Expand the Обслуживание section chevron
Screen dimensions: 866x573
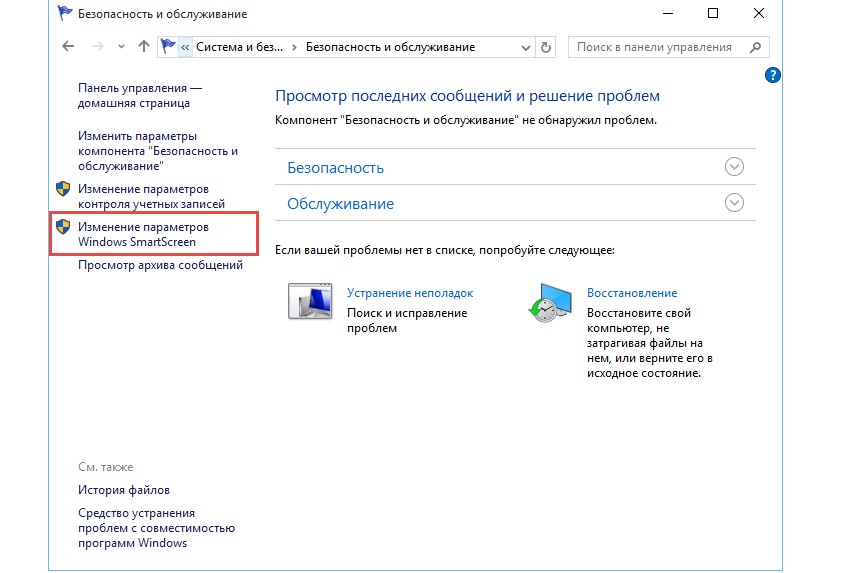coord(734,203)
